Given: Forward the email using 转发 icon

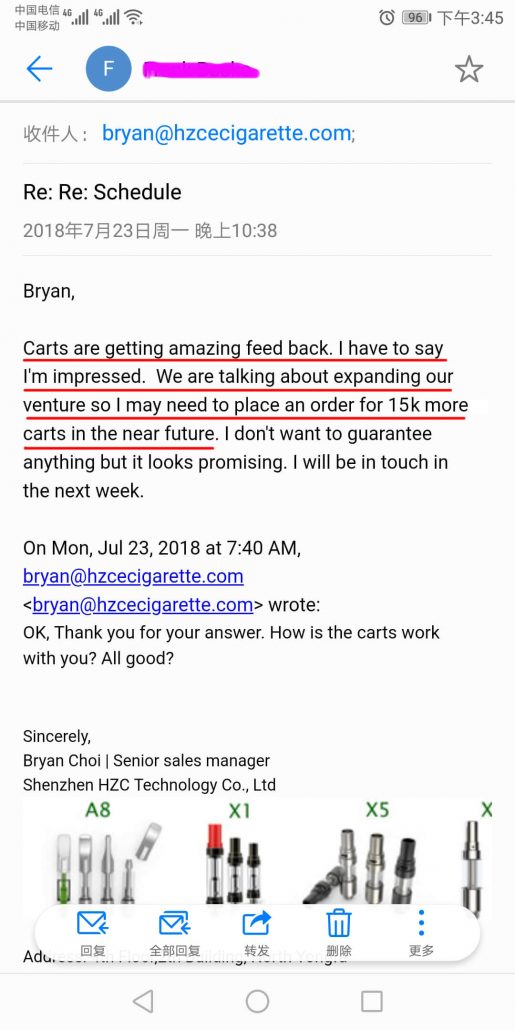Looking at the screenshot, I should click(257, 933).
